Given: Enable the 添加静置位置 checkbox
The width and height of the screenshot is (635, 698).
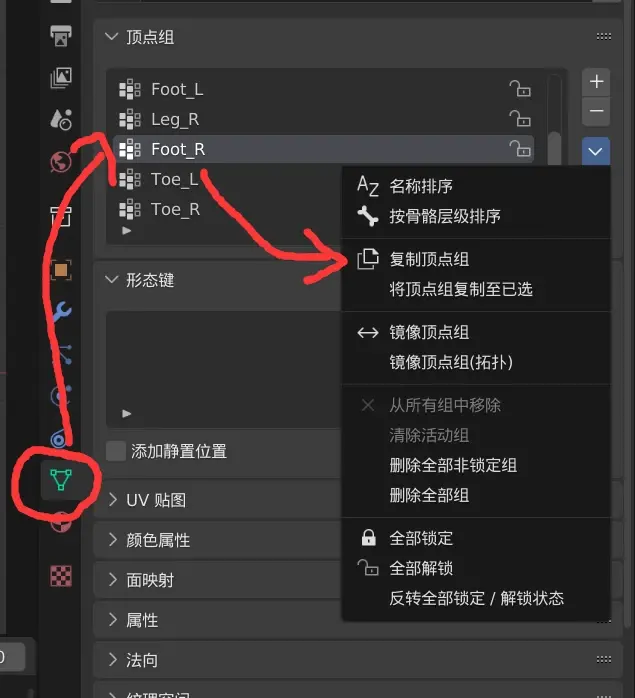Looking at the screenshot, I should (x=116, y=451).
